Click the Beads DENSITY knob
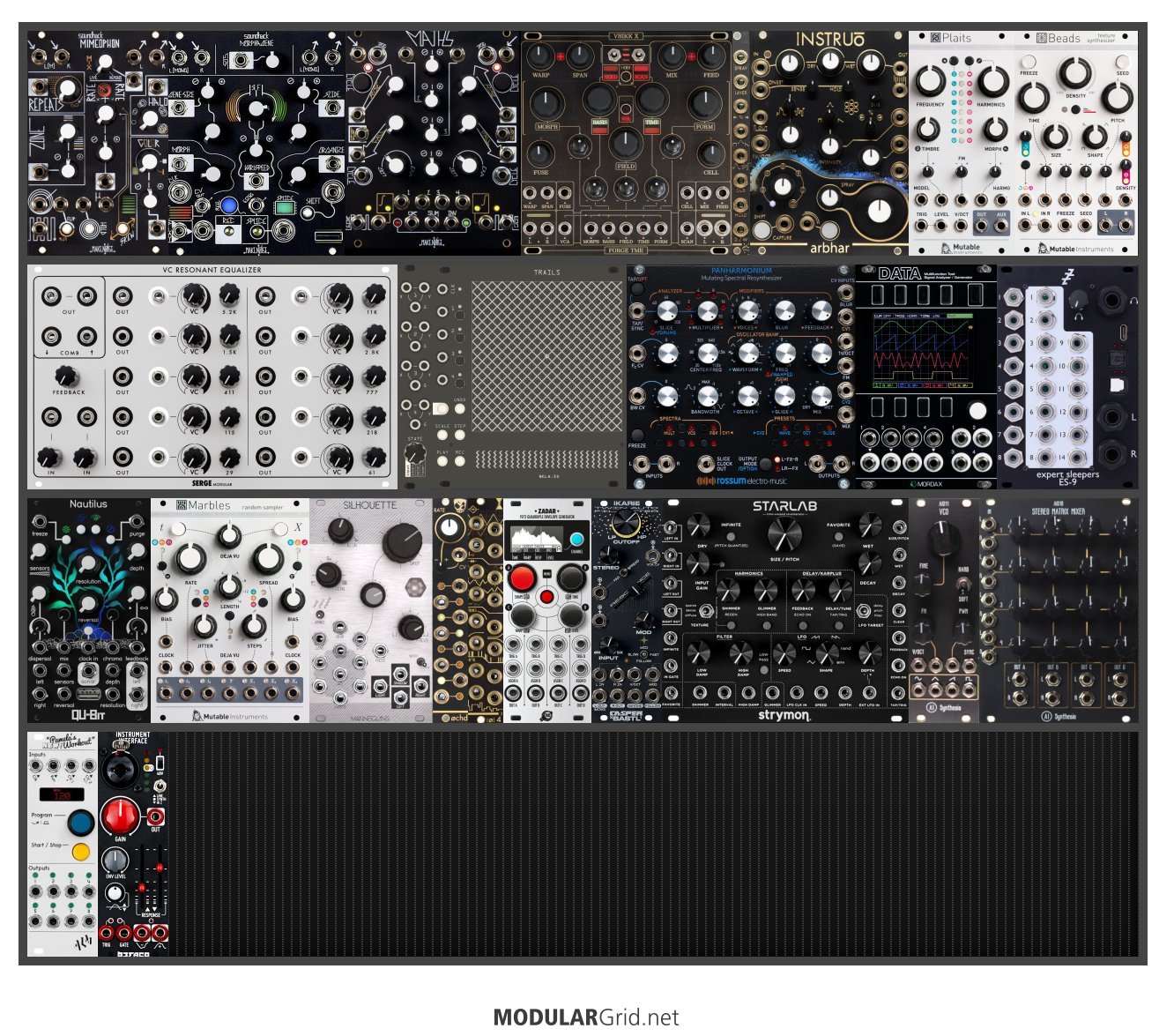The width and height of the screenshot is (1174, 1036). pos(1075,74)
